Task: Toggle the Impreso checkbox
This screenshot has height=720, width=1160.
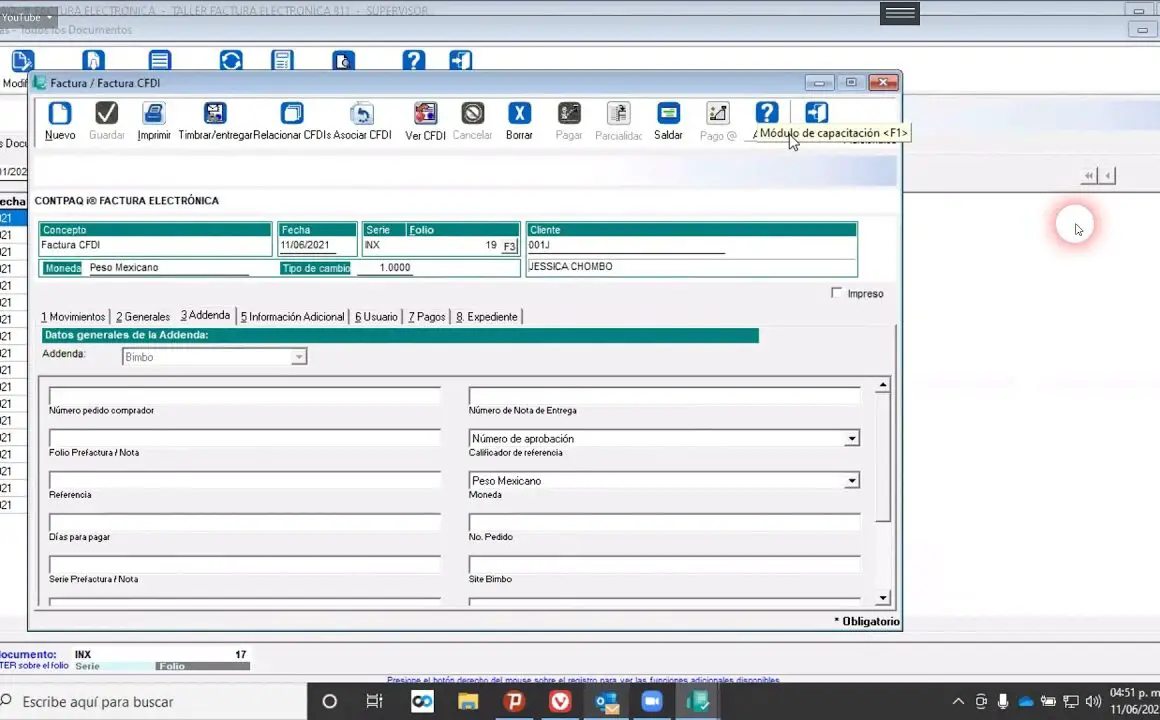Action: (837, 293)
